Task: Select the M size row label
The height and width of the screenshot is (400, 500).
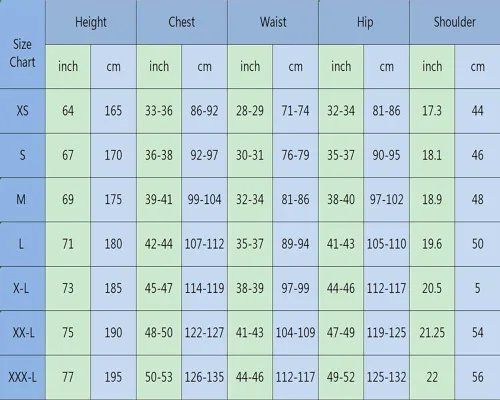Action: point(22,199)
